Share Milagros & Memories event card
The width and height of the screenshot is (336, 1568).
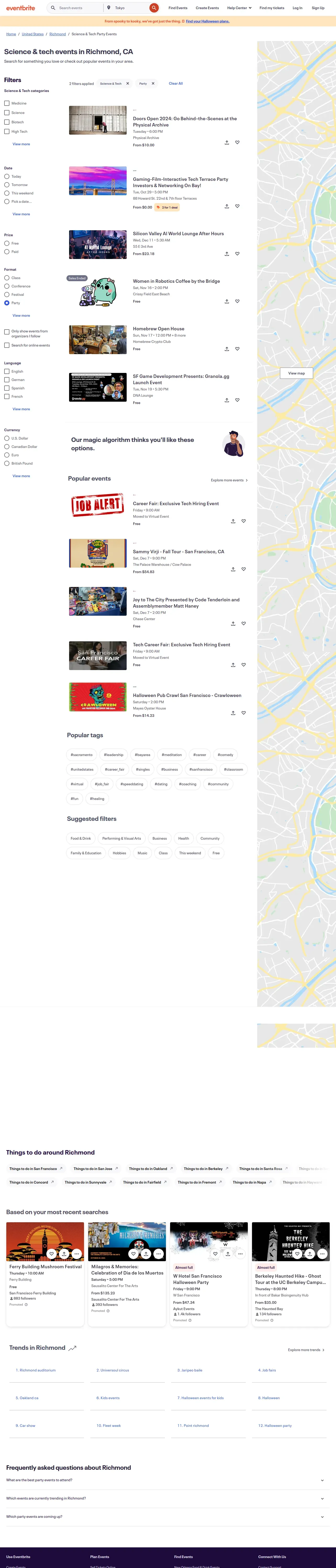[x=146, y=1254]
